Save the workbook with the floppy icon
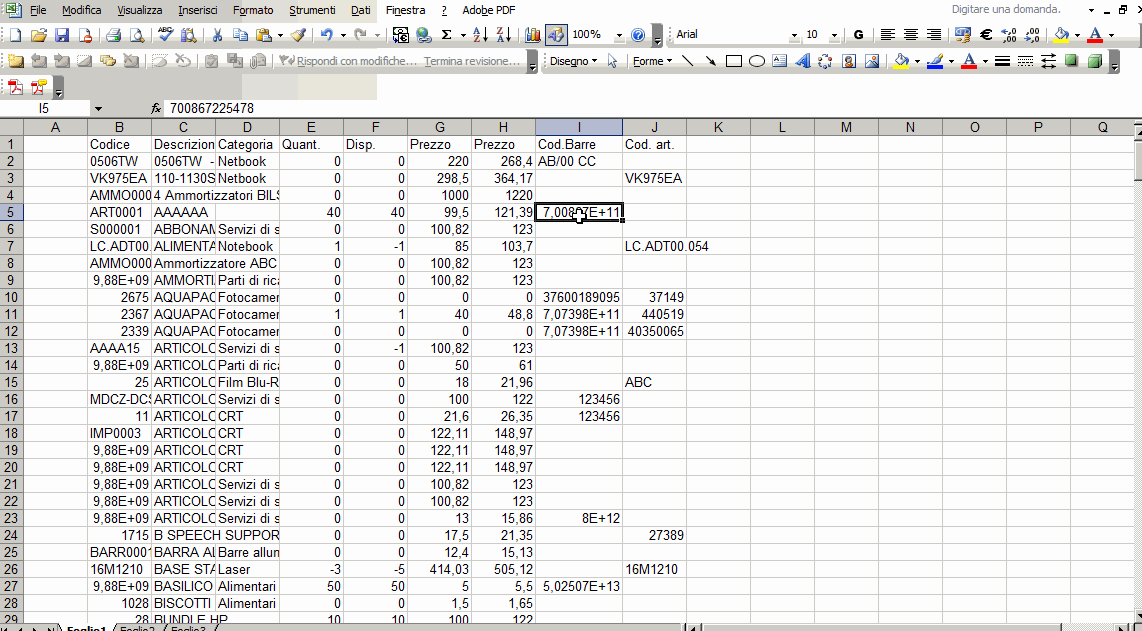Screen dimensions: 1142x631 tap(62, 35)
